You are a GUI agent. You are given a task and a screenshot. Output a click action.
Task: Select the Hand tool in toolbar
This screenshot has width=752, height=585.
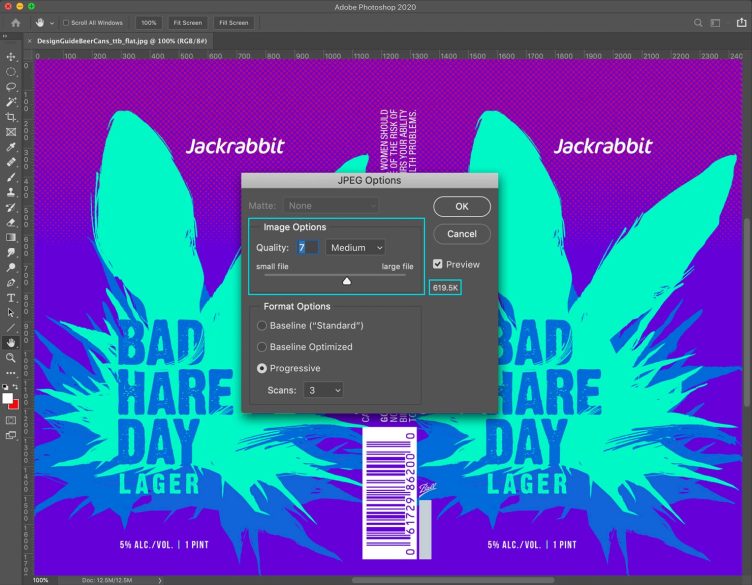pyautogui.click(x=11, y=343)
